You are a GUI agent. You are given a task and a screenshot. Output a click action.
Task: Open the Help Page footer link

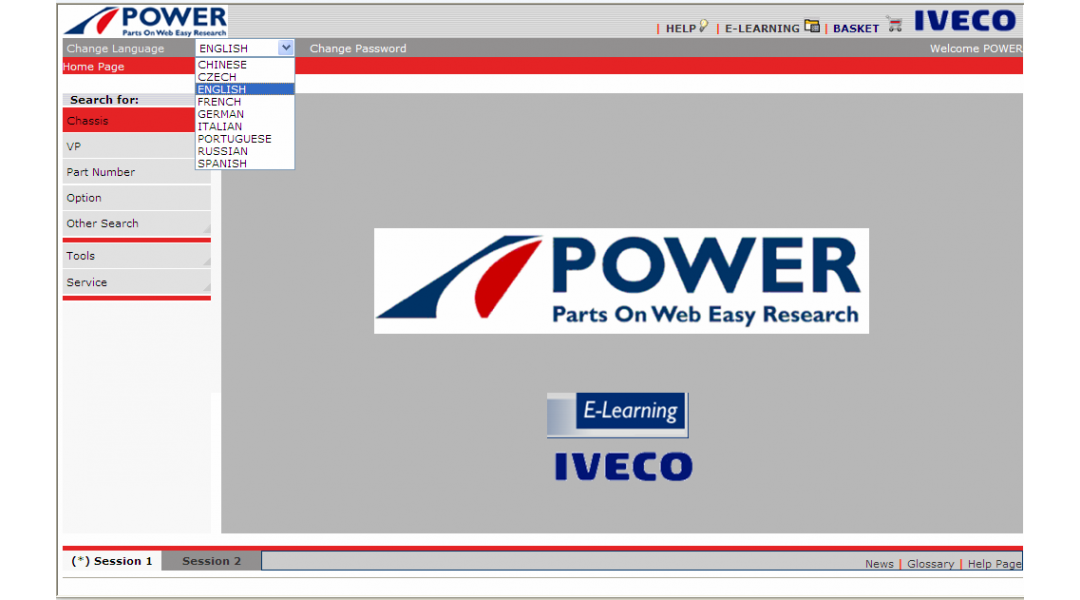tap(995, 563)
